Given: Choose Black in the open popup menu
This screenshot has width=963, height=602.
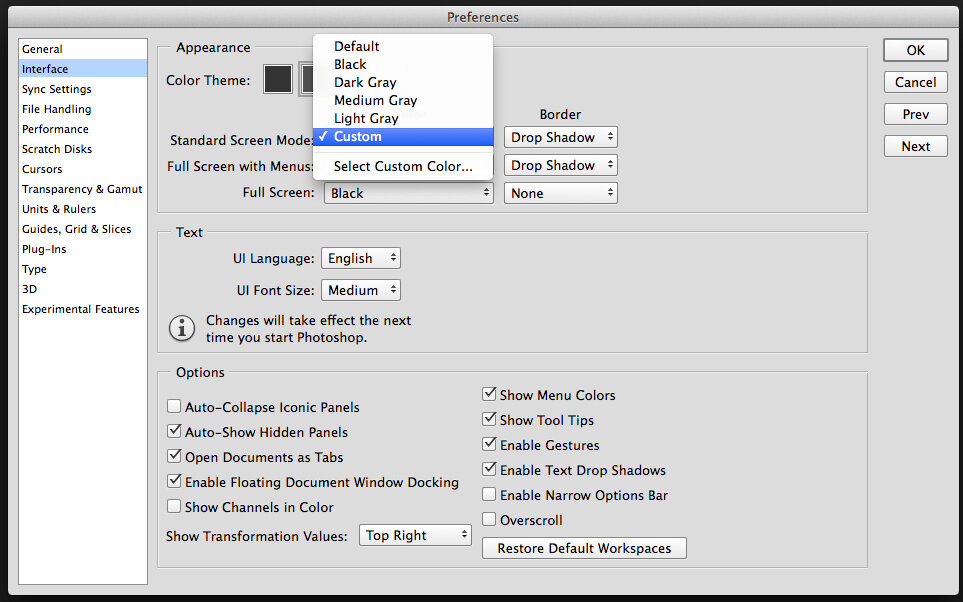Looking at the screenshot, I should click(403, 64).
